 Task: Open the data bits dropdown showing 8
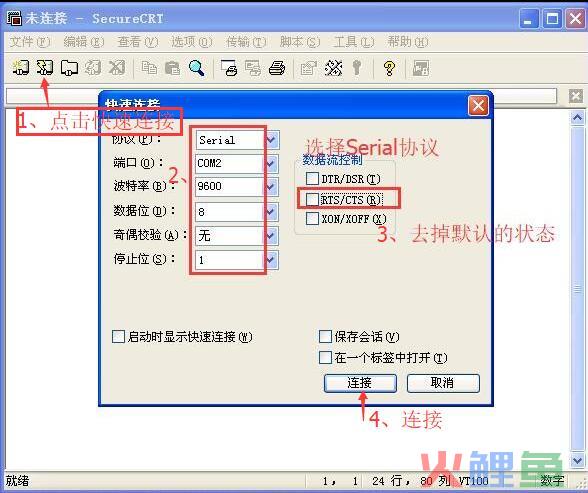pos(272,212)
